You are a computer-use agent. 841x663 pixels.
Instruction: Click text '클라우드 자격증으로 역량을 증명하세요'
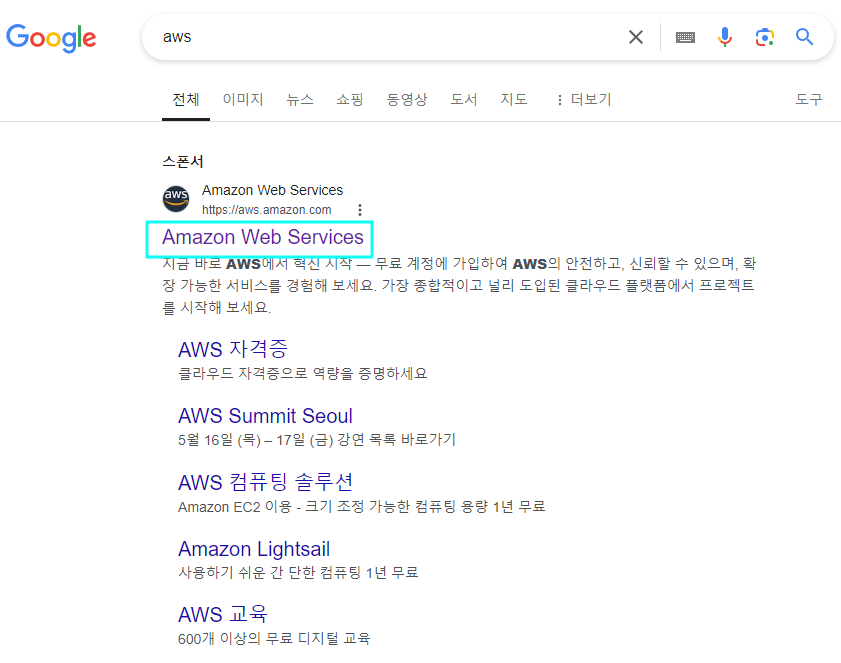click(x=303, y=373)
